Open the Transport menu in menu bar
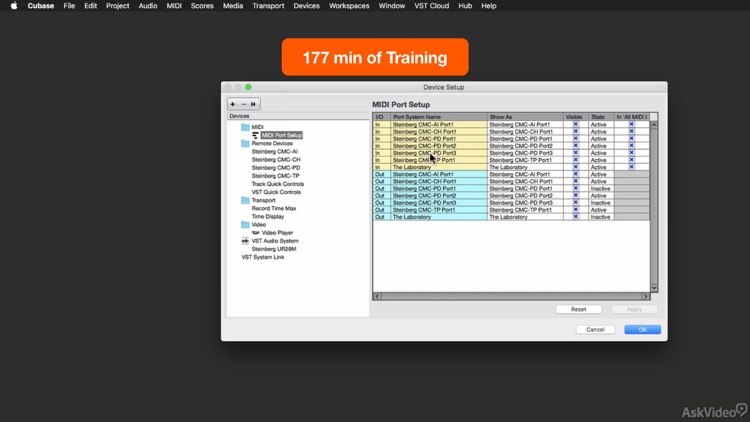This screenshot has height=422, width=750. (268, 6)
